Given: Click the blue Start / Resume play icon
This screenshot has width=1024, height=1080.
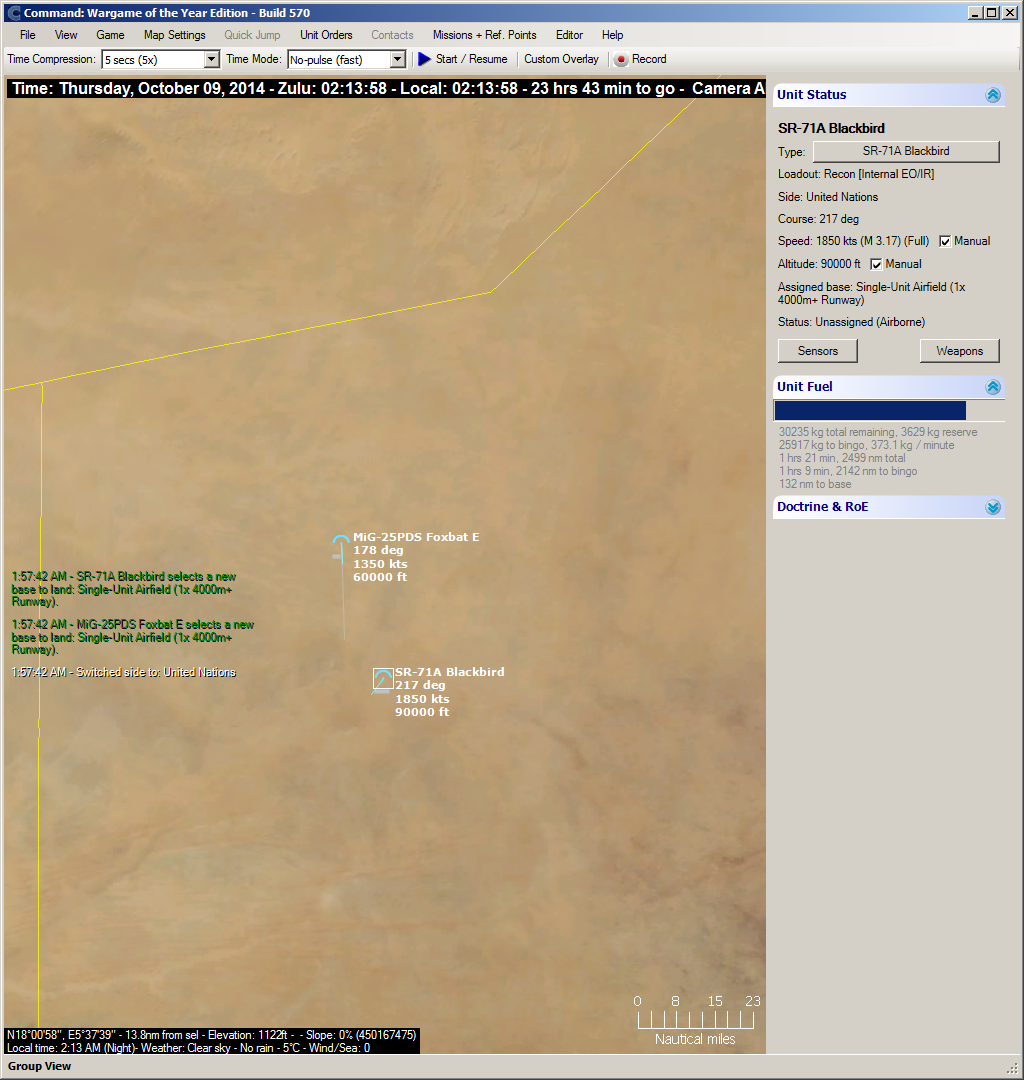Looking at the screenshot, I should click(424, 59).
